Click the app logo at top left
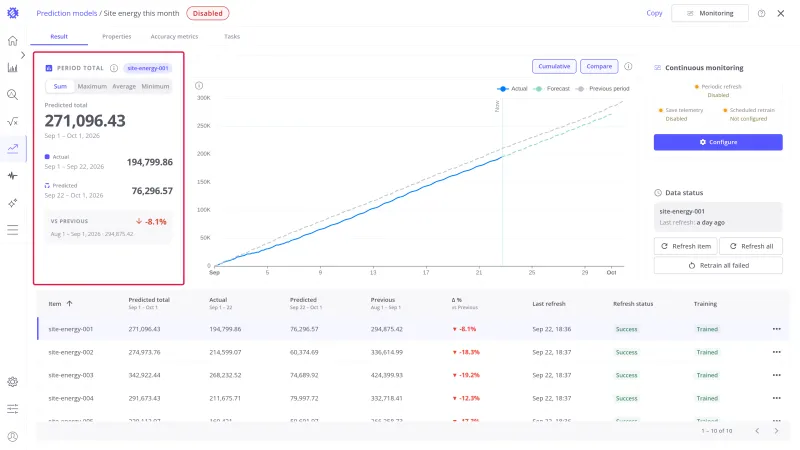 (x=13, y=13)
